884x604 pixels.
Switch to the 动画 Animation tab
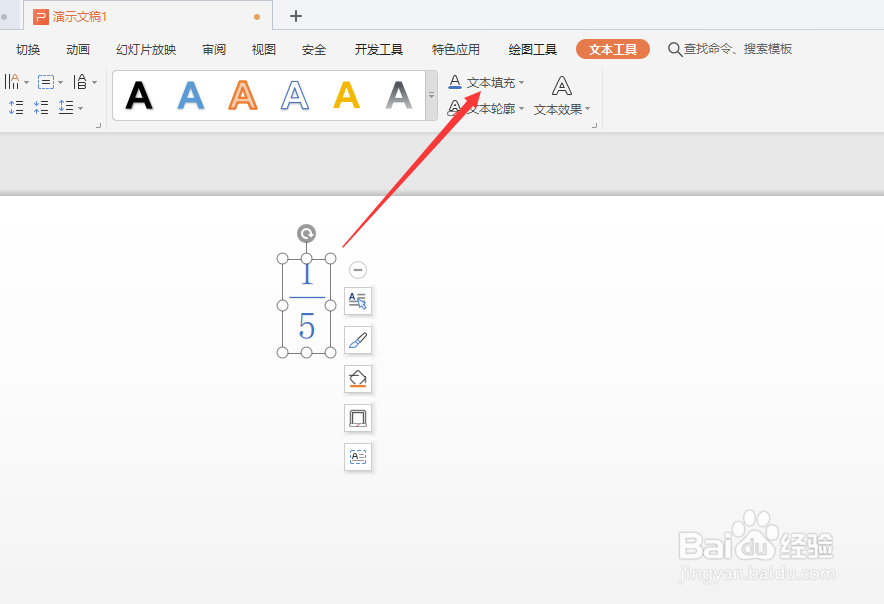coord(78,48)
